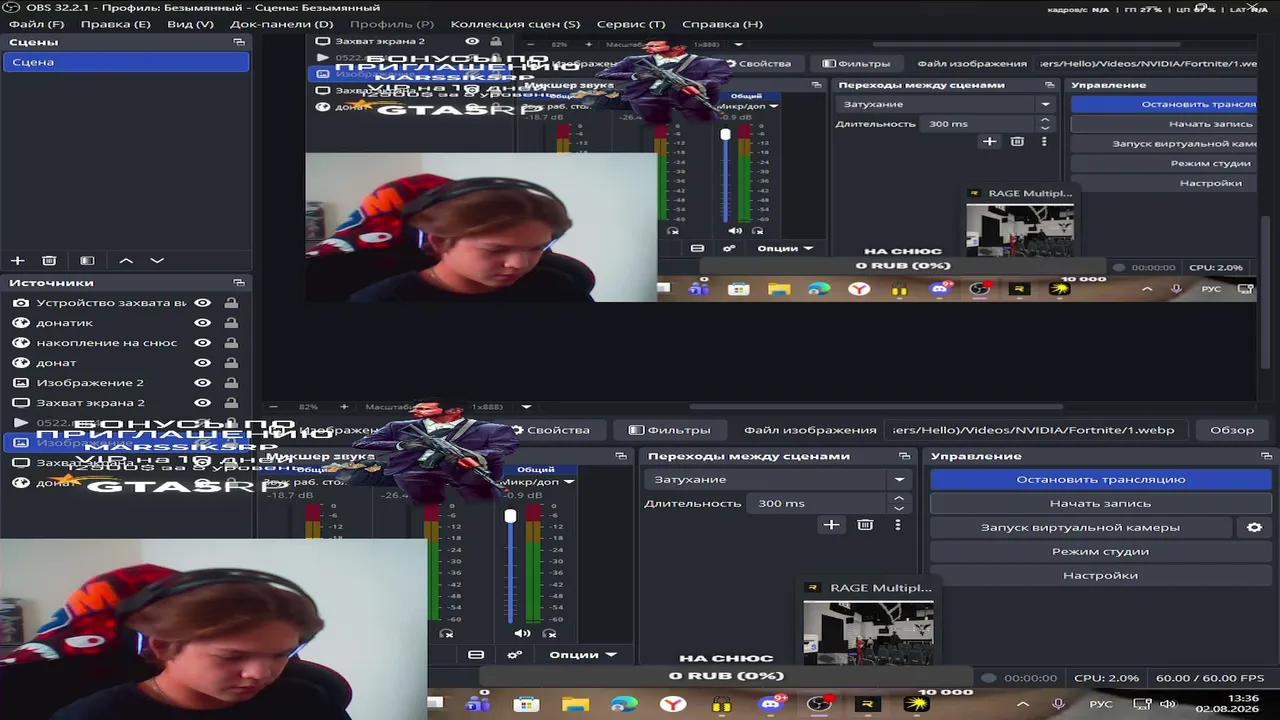
Task: Undock the Управление panel via its icon
Action: 1266,456
